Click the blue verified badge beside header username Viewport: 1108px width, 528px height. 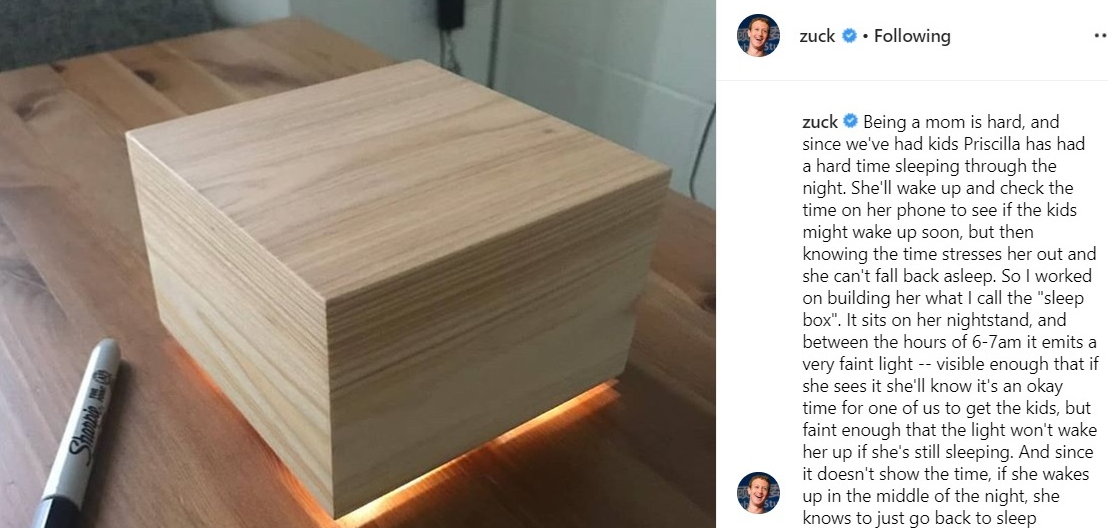pyautogui.click(x=849, y=35)
